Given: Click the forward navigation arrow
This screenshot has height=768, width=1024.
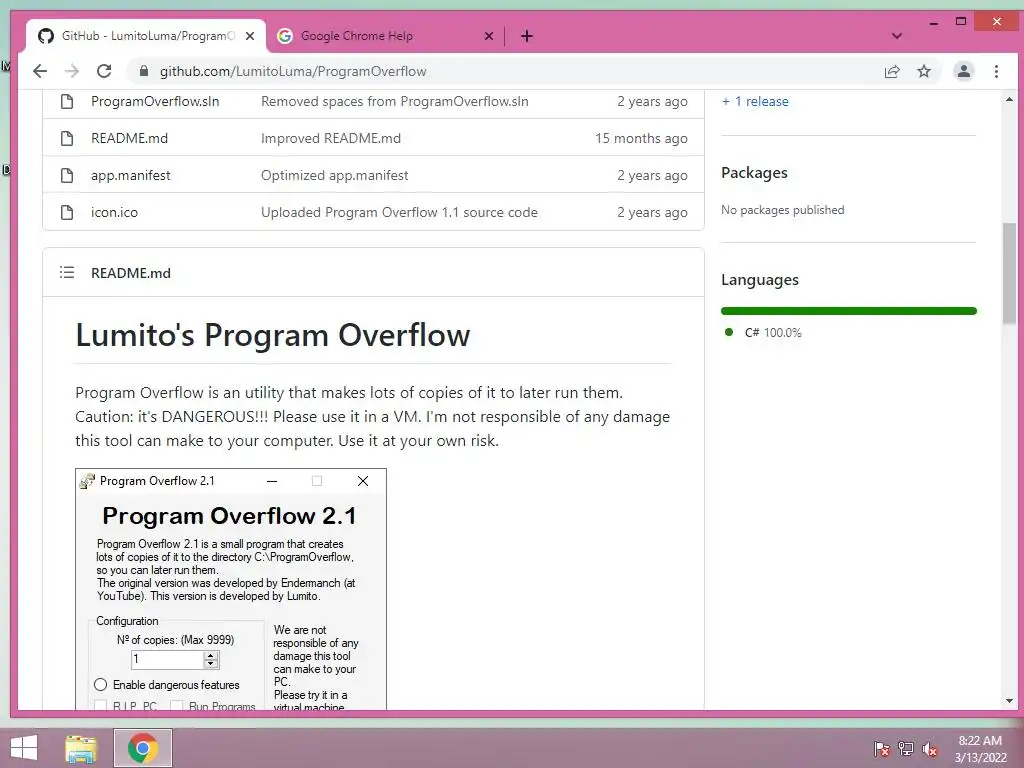Looking at the screenshot, I should tap(72, 71).
